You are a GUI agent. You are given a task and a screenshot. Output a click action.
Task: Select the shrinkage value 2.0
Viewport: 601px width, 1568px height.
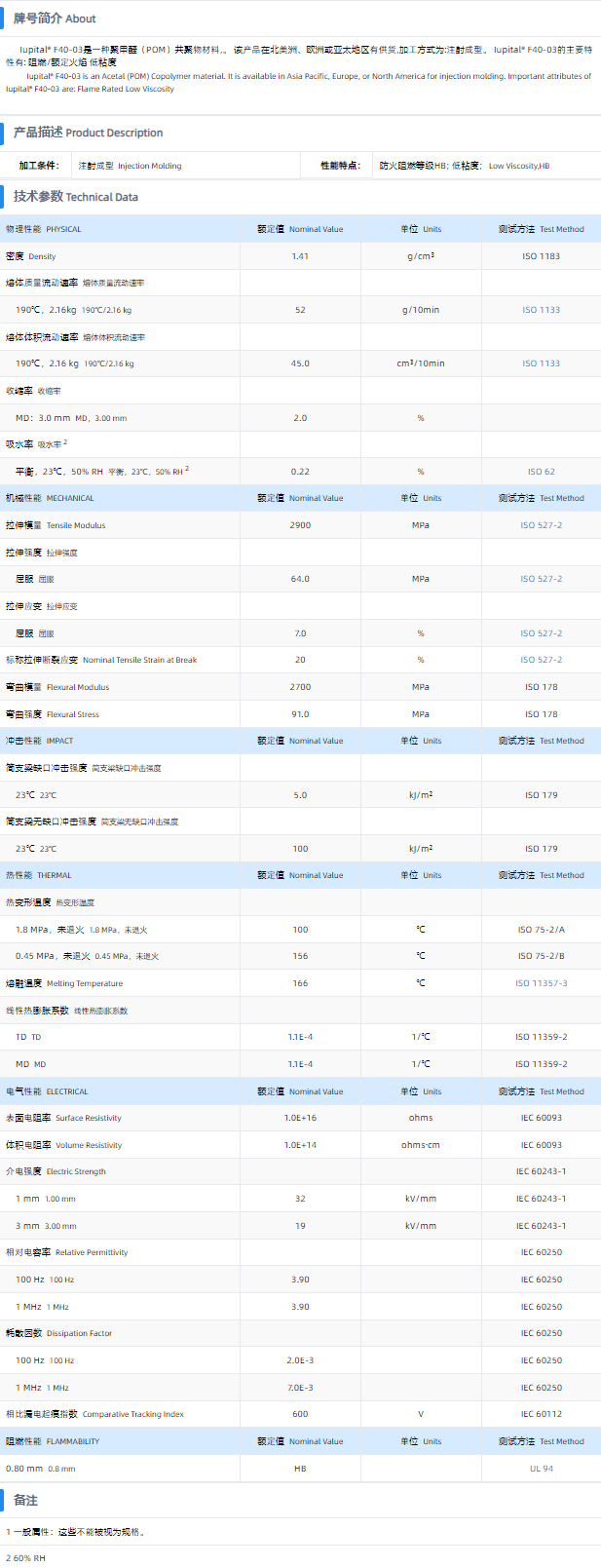[300, 418]
